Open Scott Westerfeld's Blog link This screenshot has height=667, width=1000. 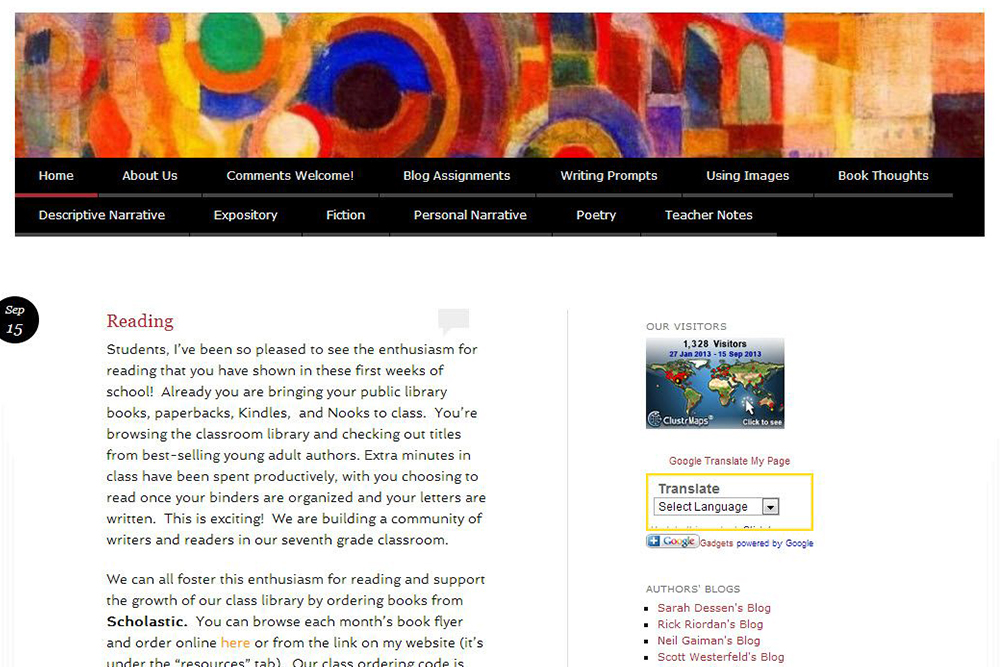click(721, 657)
